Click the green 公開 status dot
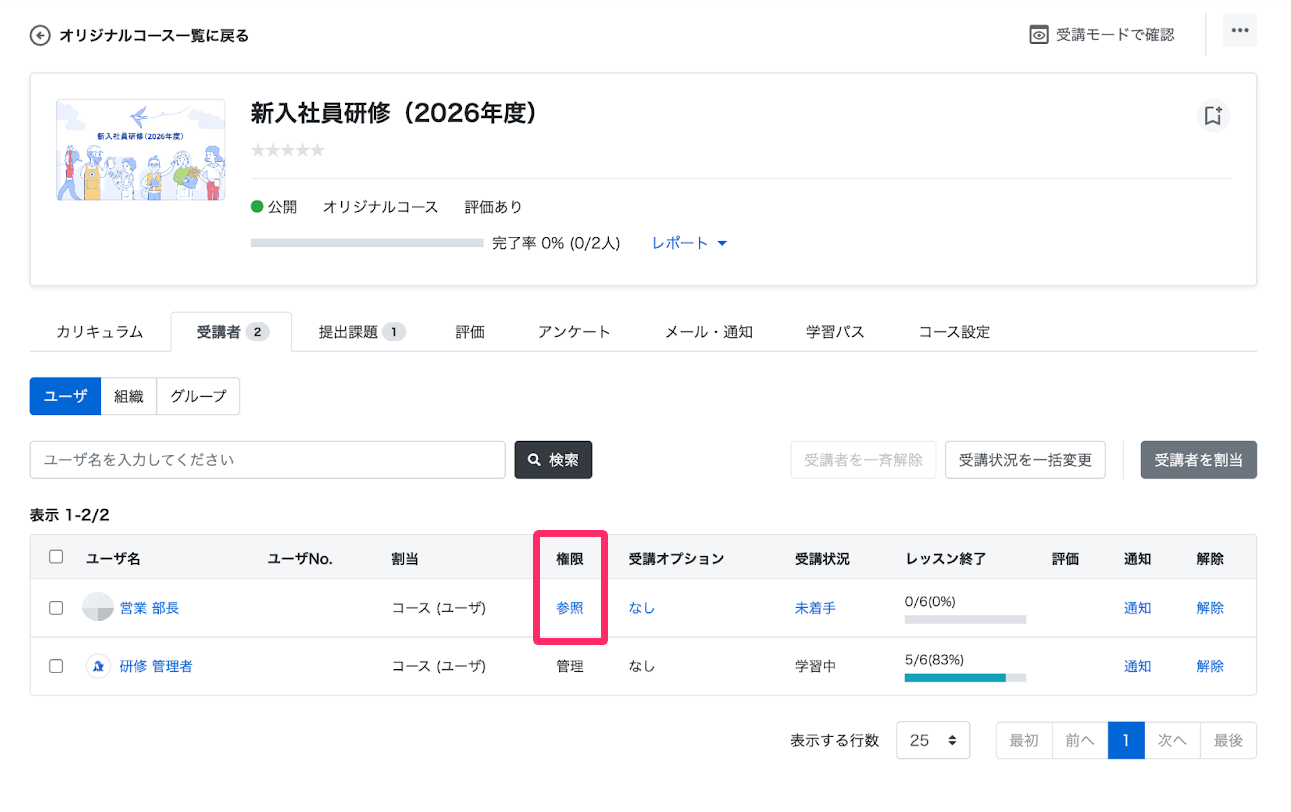 click(x=257, y=207)
